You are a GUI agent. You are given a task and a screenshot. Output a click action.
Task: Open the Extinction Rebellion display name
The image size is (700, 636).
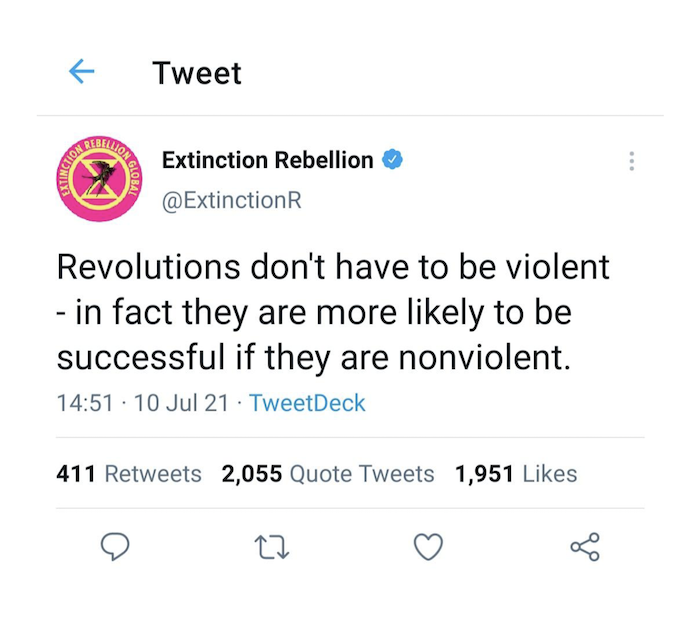(x=267, y=160)
